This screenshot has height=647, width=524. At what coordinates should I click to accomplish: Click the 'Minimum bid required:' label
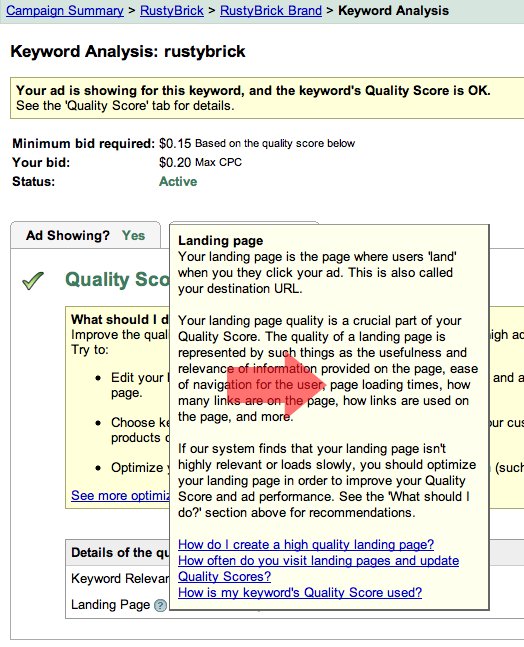pyautogui.click(x=83, y=144)
